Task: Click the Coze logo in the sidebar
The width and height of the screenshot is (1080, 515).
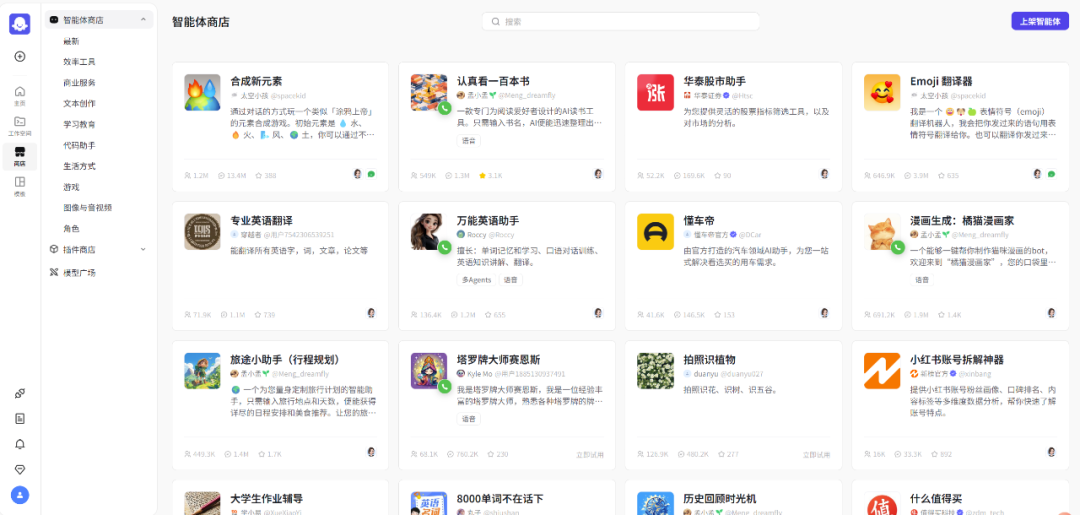Action: pyautogui.click(x=20, y=23)
